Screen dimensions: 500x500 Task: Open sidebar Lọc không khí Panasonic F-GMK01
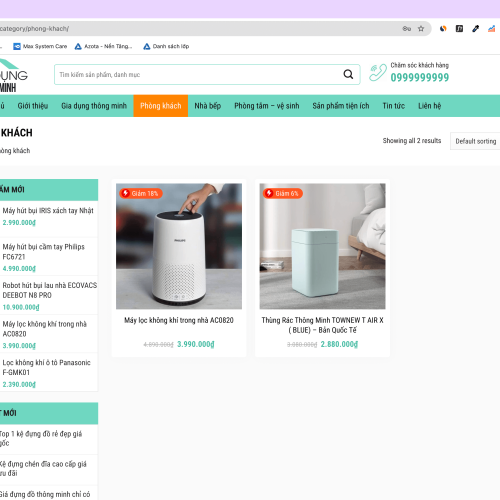point(46,367)
